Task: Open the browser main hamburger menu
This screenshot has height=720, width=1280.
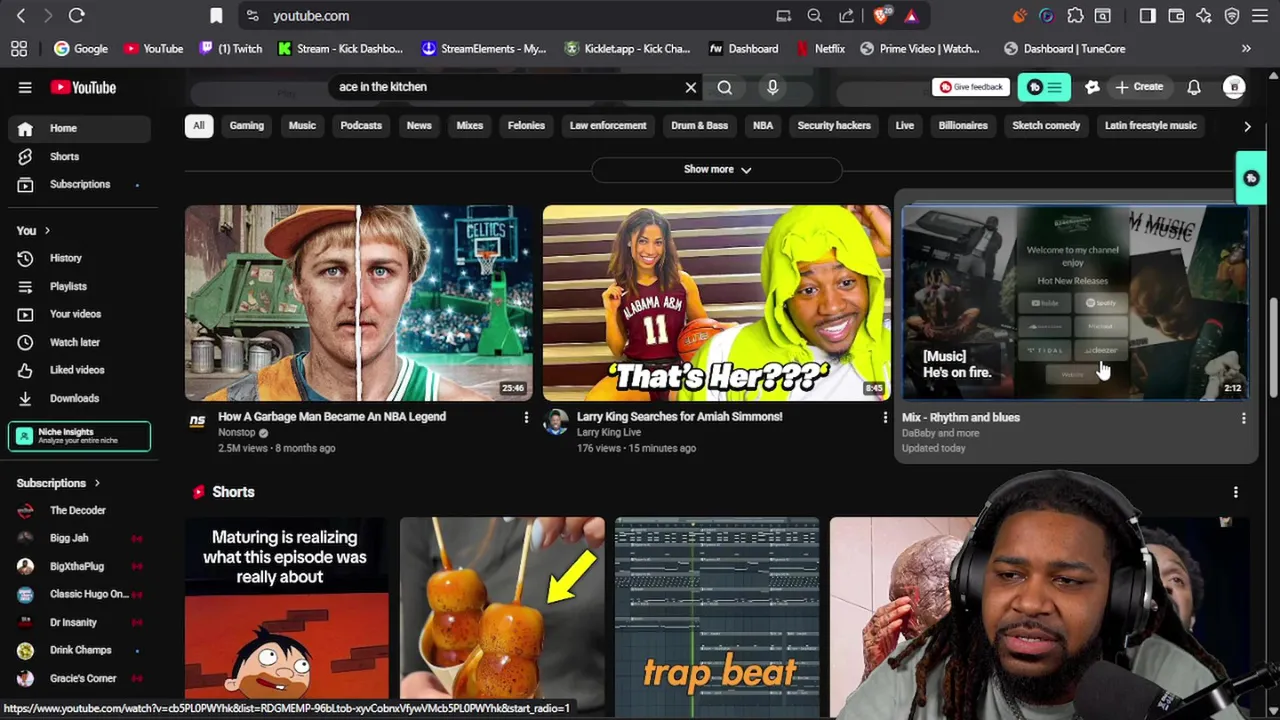Action: coord(1260,16)
